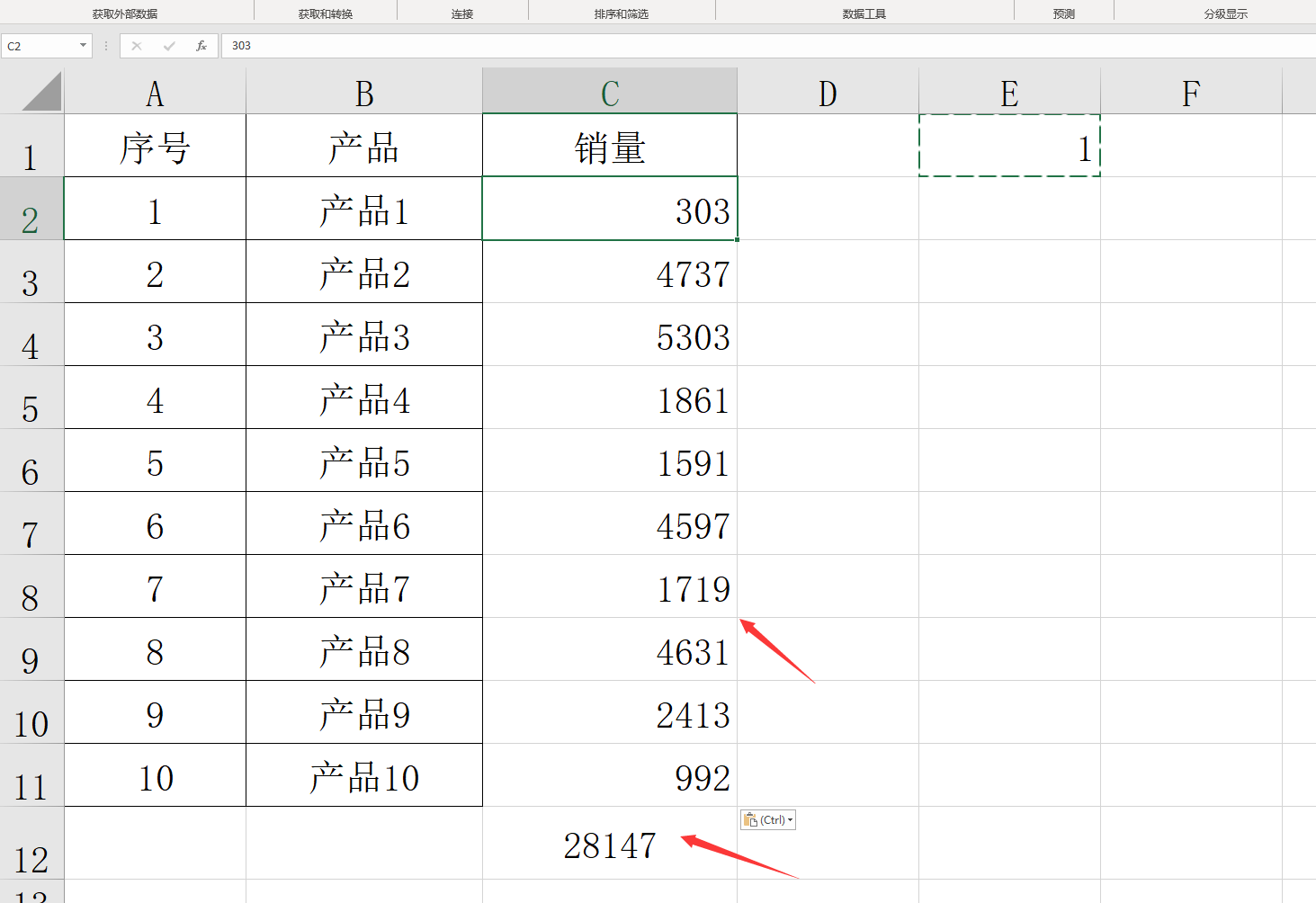Select the cell with value 2413
The height and width of the screenshot is (903, 1316).
click(610, 712)
